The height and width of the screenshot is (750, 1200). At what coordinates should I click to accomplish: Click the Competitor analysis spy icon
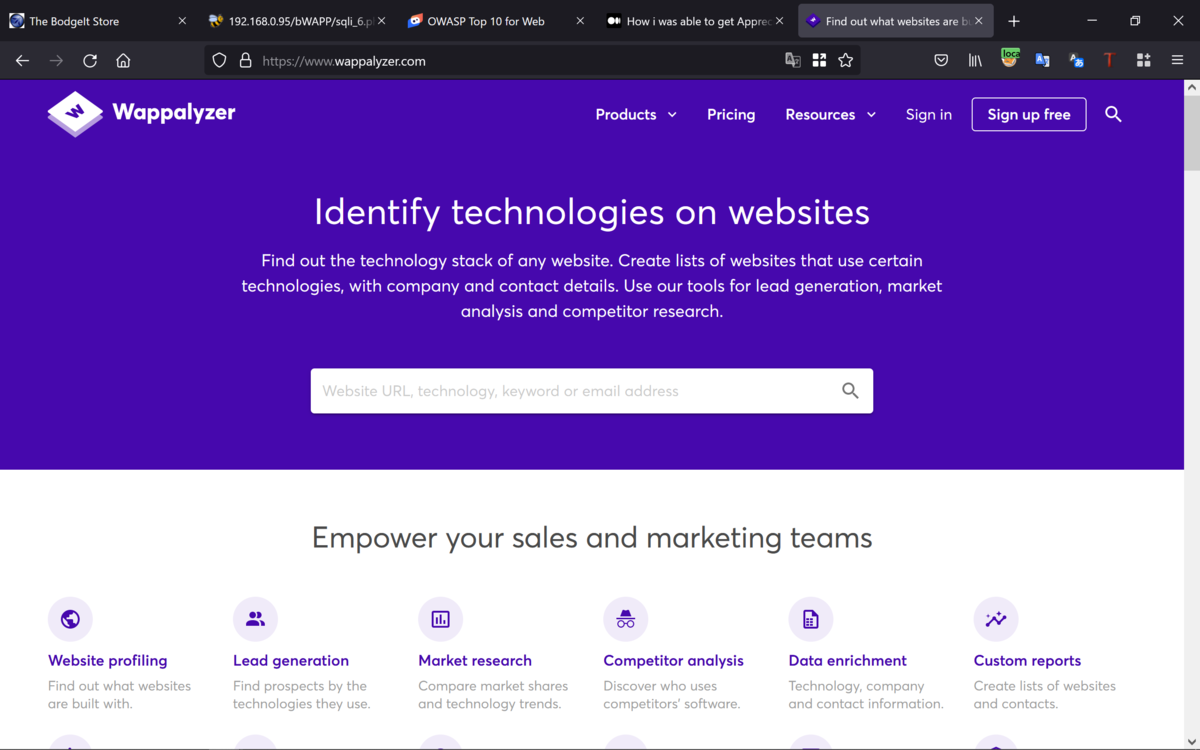tap(626, 619)
